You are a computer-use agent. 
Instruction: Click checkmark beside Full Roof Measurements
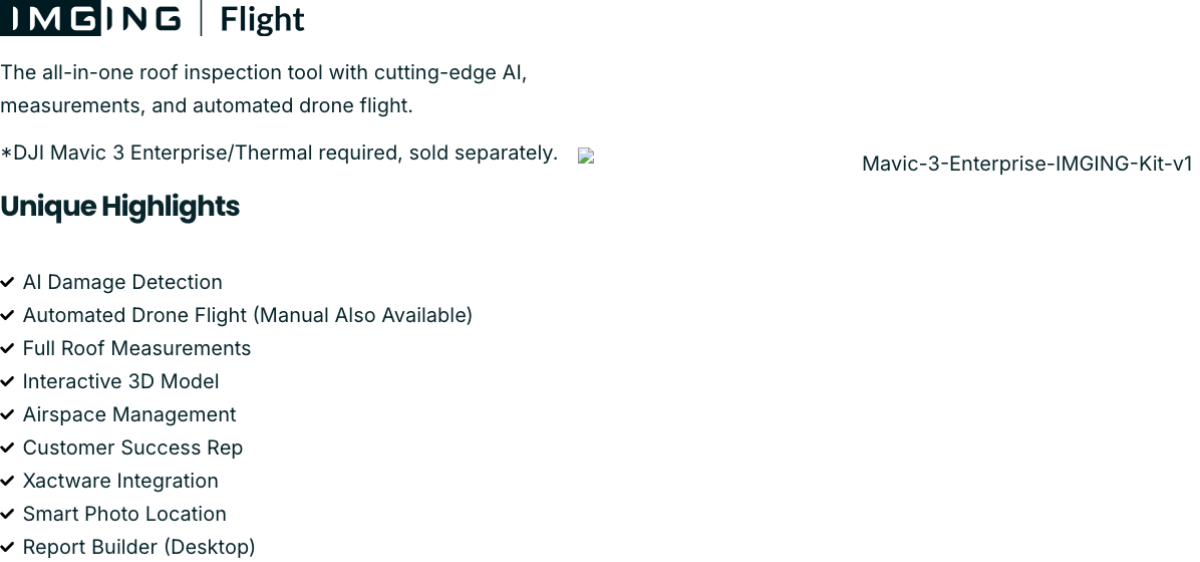[8, 349]
